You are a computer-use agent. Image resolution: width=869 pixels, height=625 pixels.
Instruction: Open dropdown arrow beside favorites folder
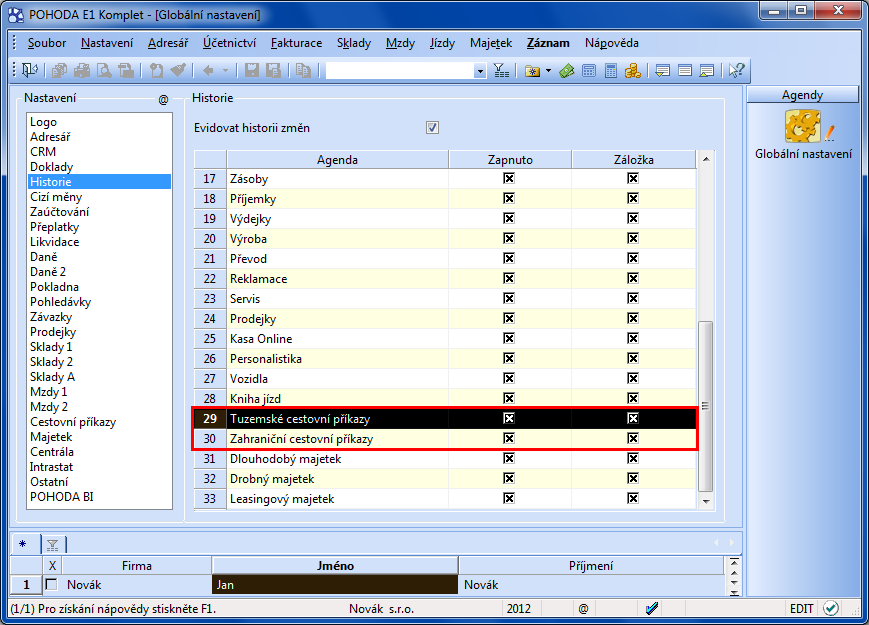click(548, 70)
